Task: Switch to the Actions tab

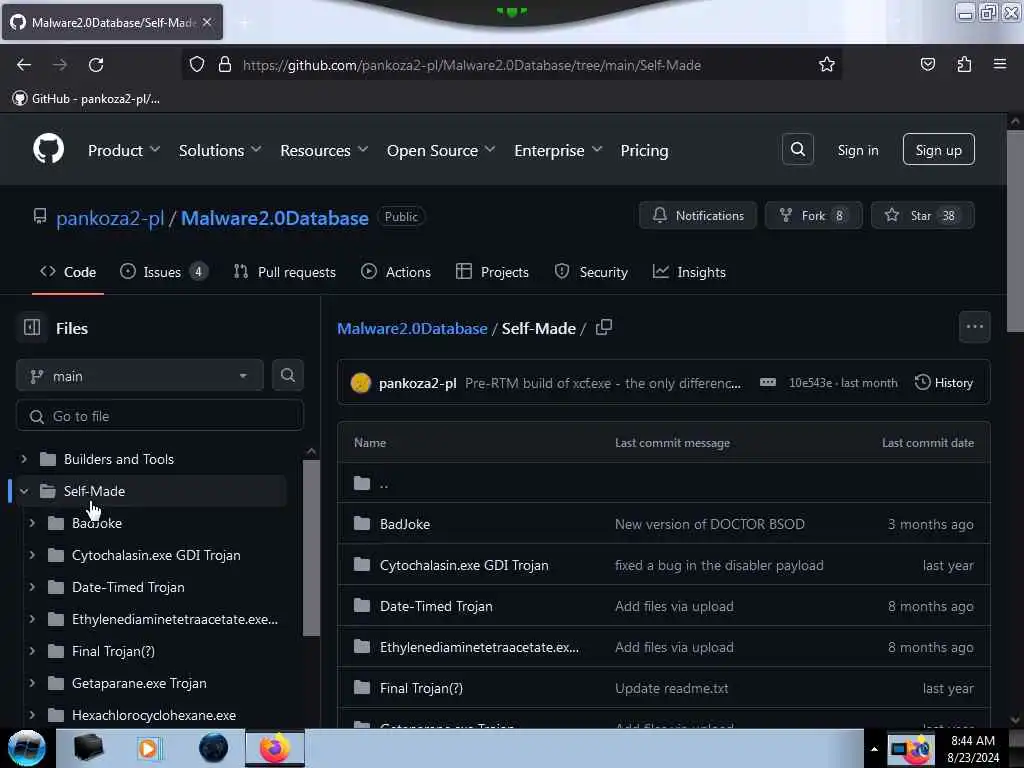Action: click(x=396, y=272)
